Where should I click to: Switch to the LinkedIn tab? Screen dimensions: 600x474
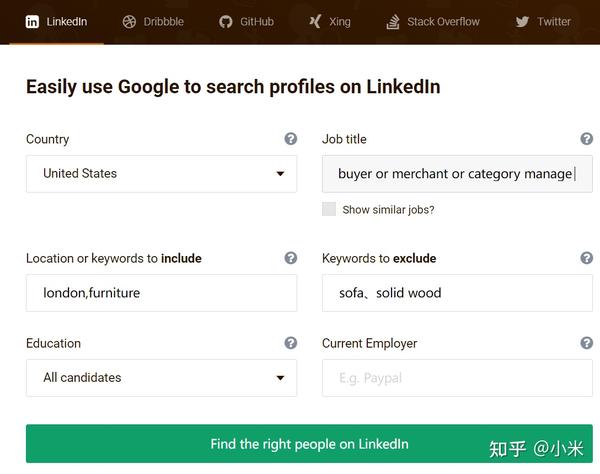(x=56, y=22)
